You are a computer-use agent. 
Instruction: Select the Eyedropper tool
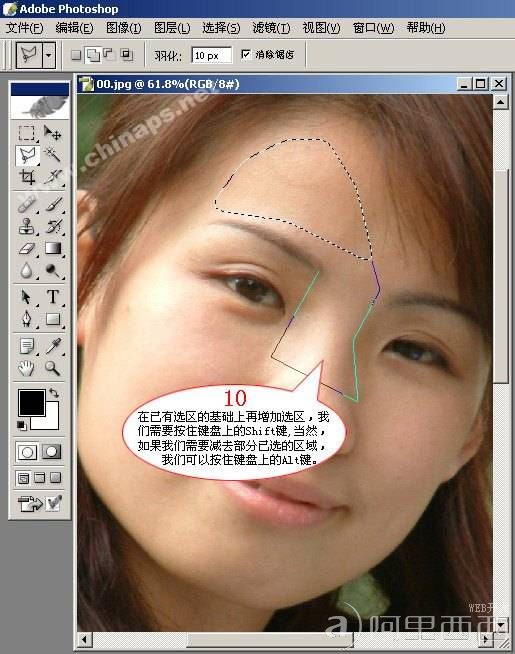point(53,346)
